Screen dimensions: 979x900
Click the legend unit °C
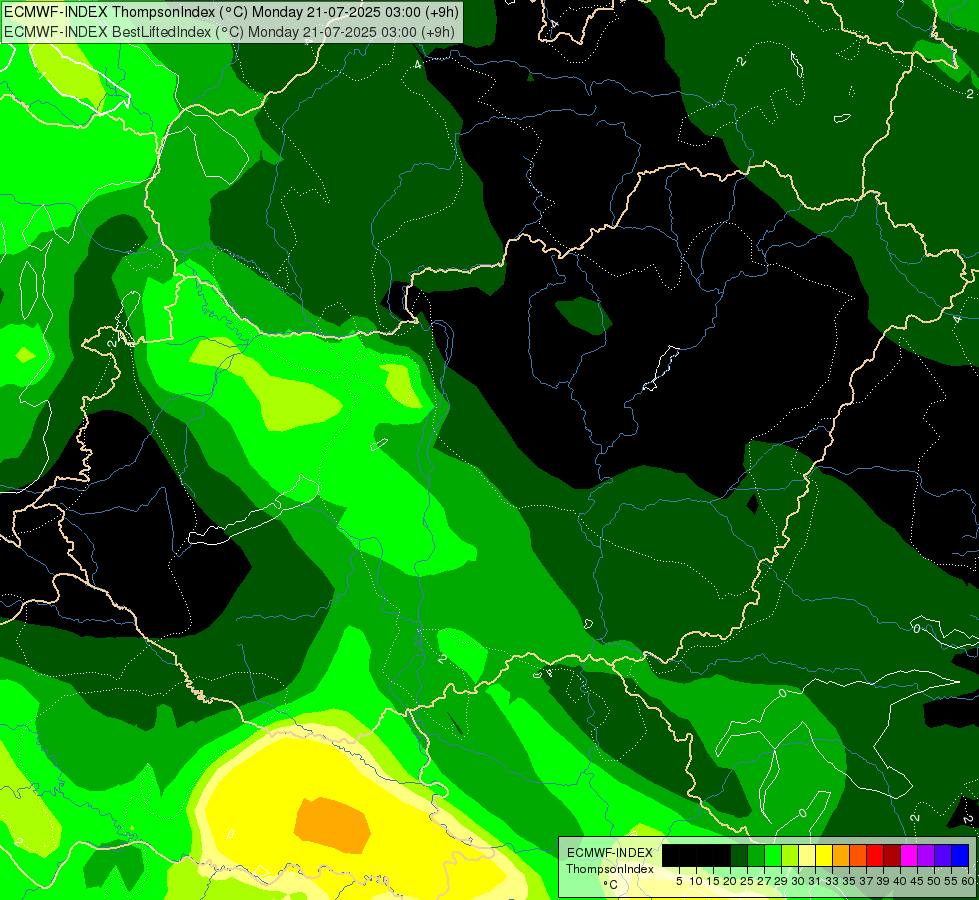click(x=611, y=884)
